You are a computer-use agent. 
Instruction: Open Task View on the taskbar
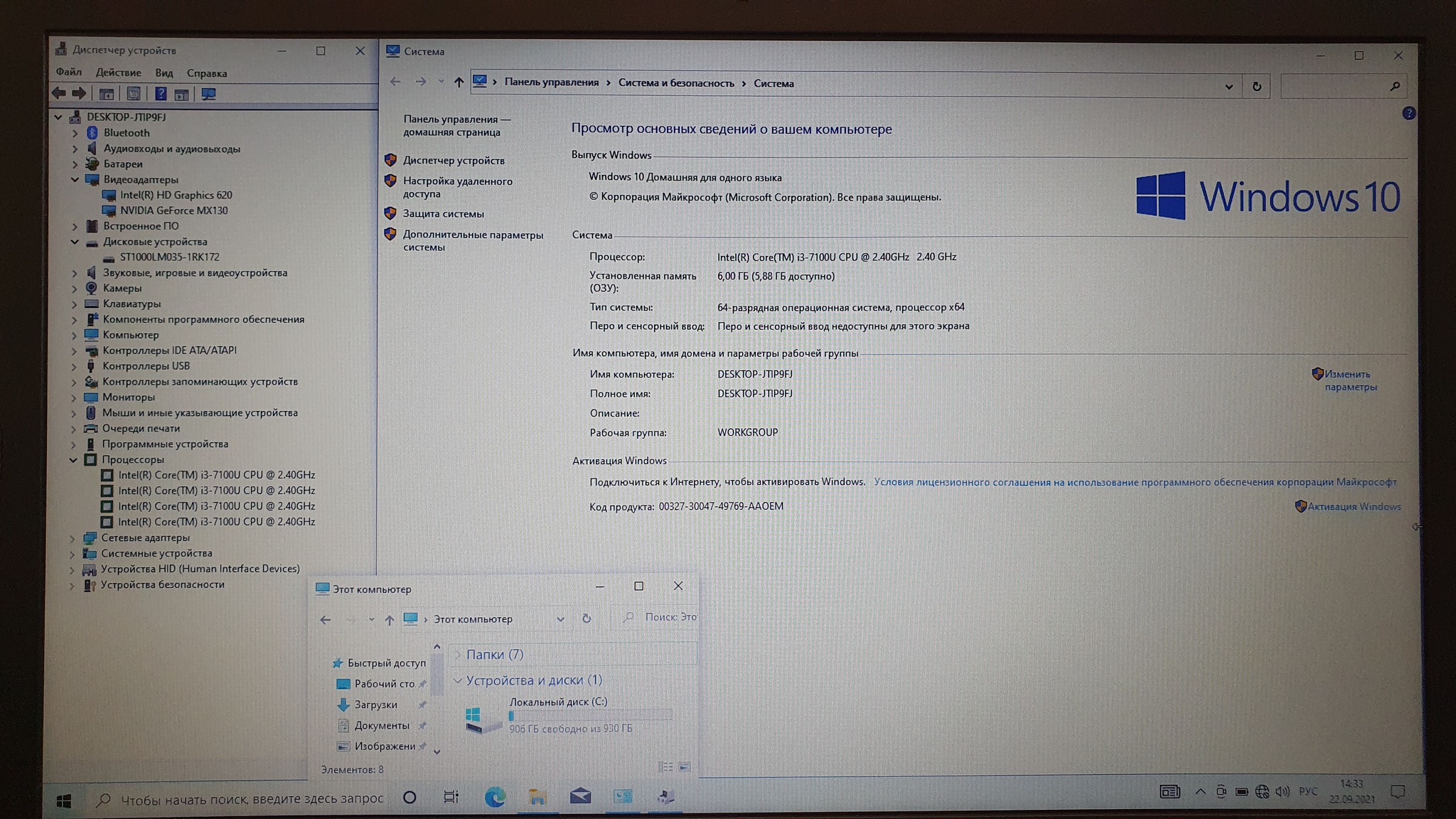tap(451, 797)
